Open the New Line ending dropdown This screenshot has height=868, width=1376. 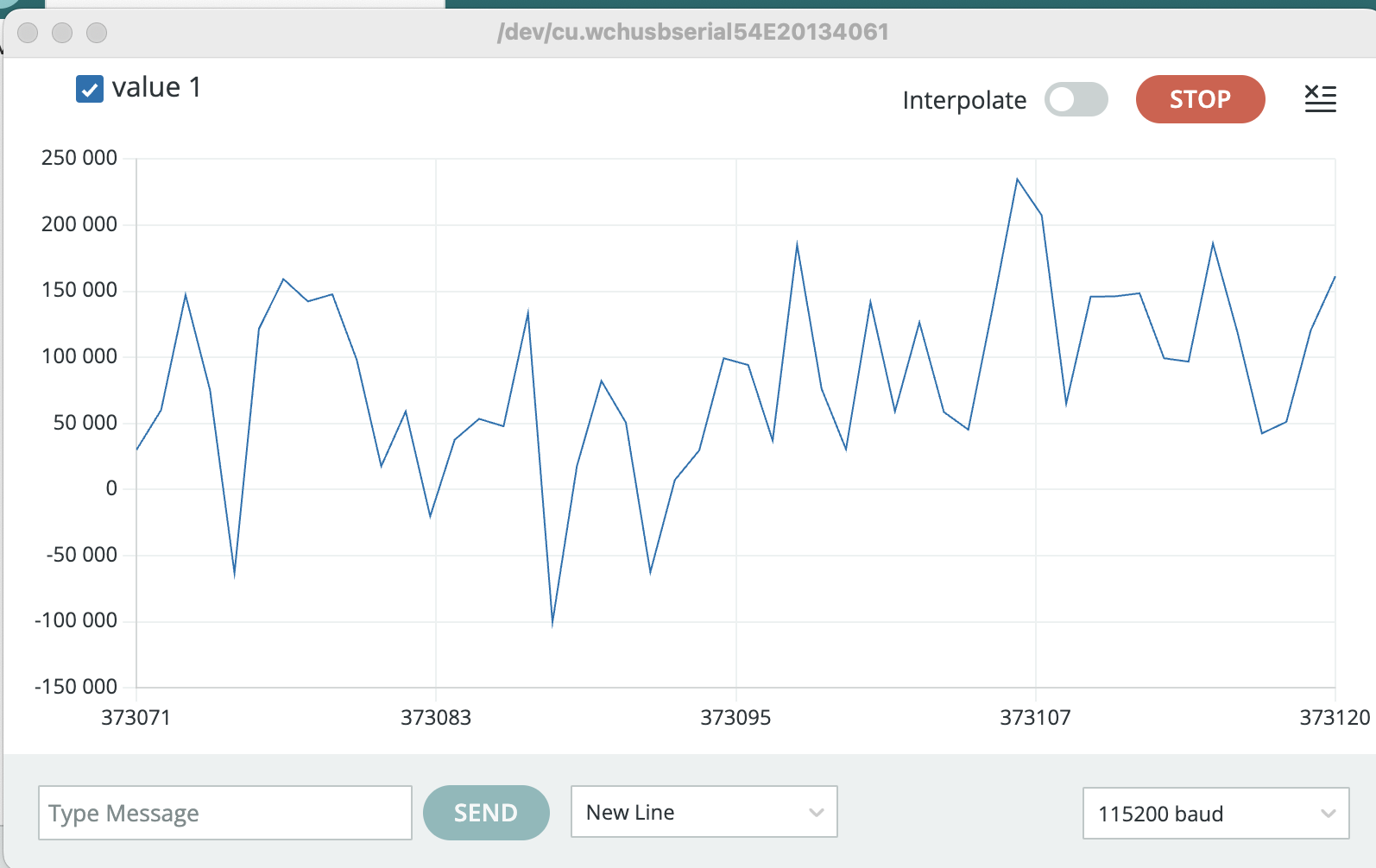click(704, 812)
